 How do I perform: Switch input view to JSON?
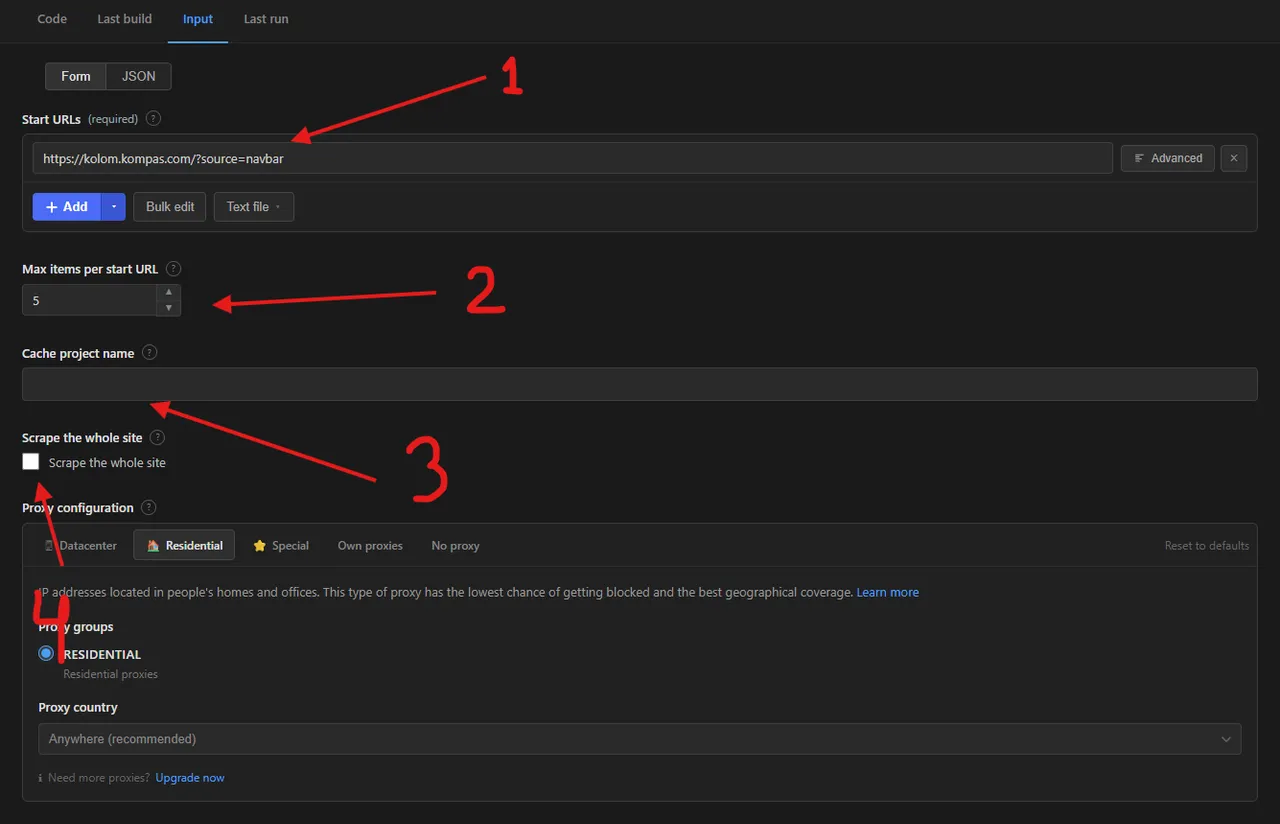[x=139, y=76]
